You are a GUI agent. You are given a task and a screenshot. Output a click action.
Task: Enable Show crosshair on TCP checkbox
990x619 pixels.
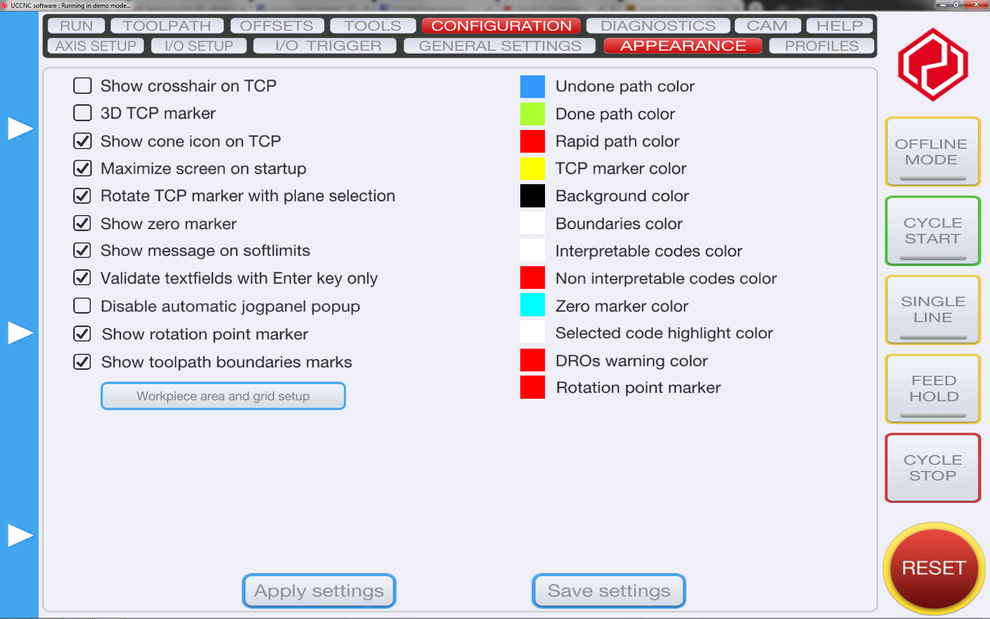click(x=83, y=86)
